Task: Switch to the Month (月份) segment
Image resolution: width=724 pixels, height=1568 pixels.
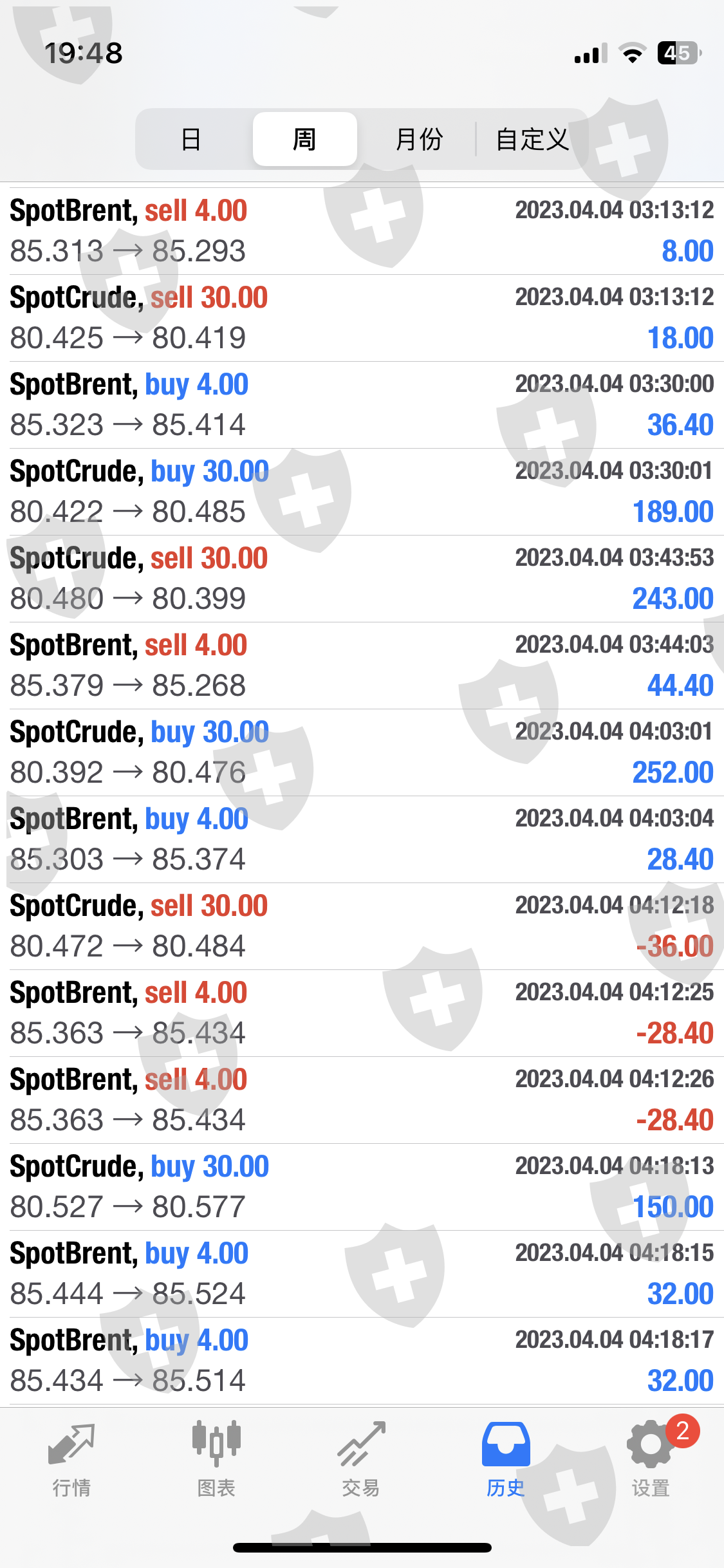Action: point(419,139)
